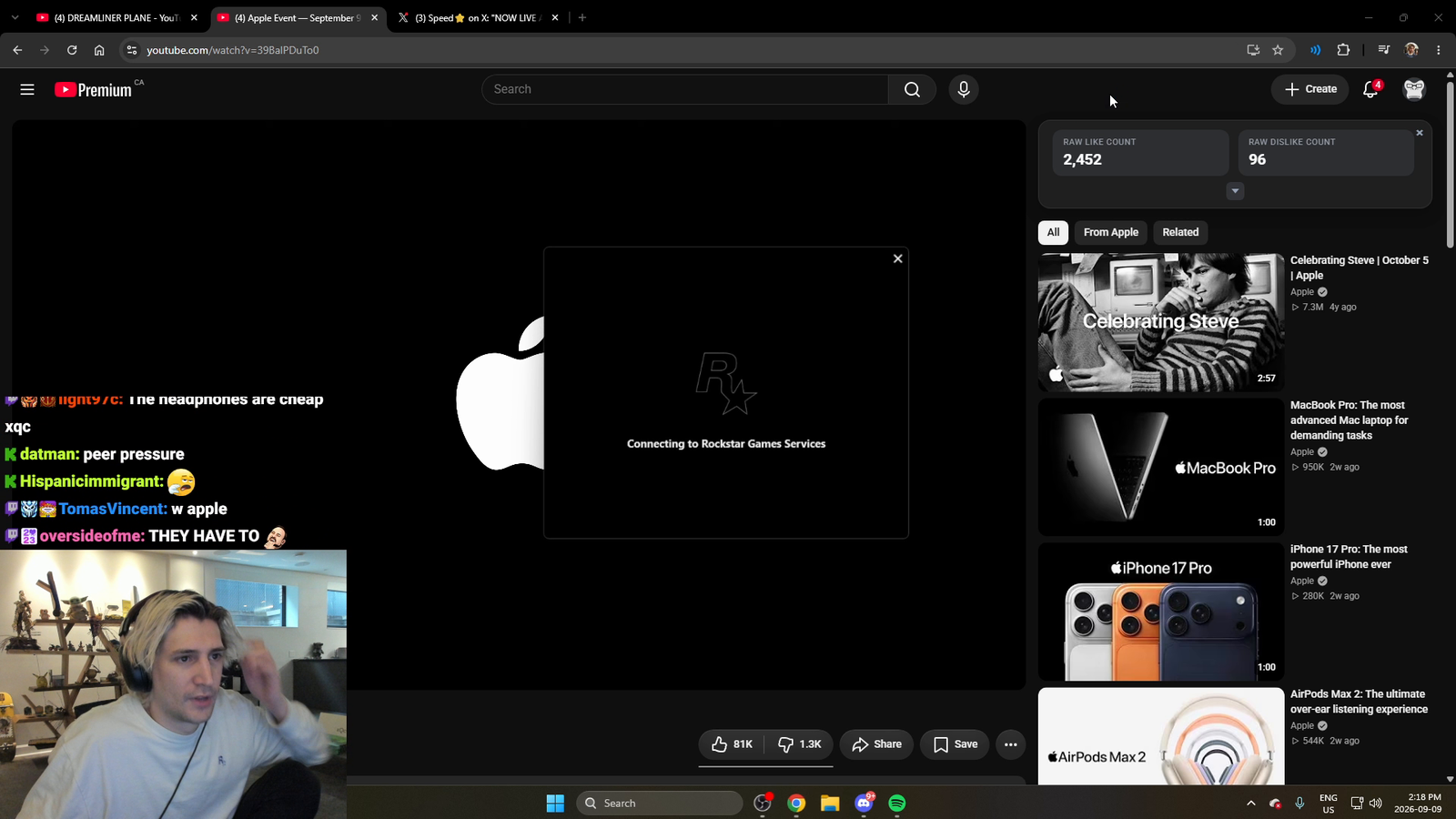Click the Create button
The image size is (1456, 819).
point(1310,89)
